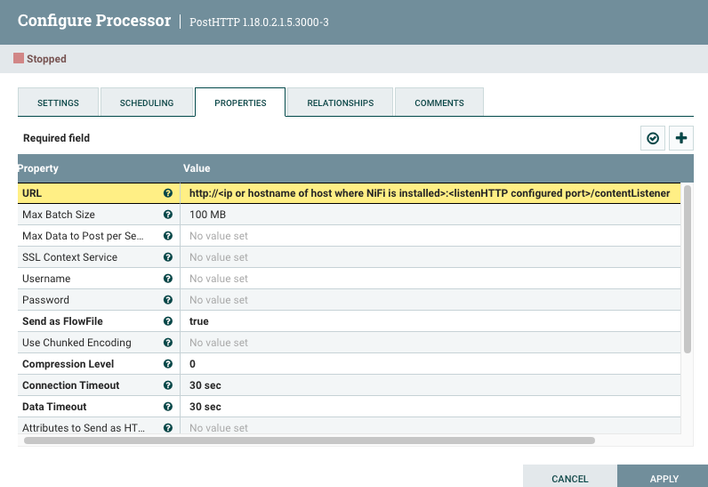Screen dimensions: 708x487
Task: Set Attributes to Send as HTTP value
Action: [430, 427]
